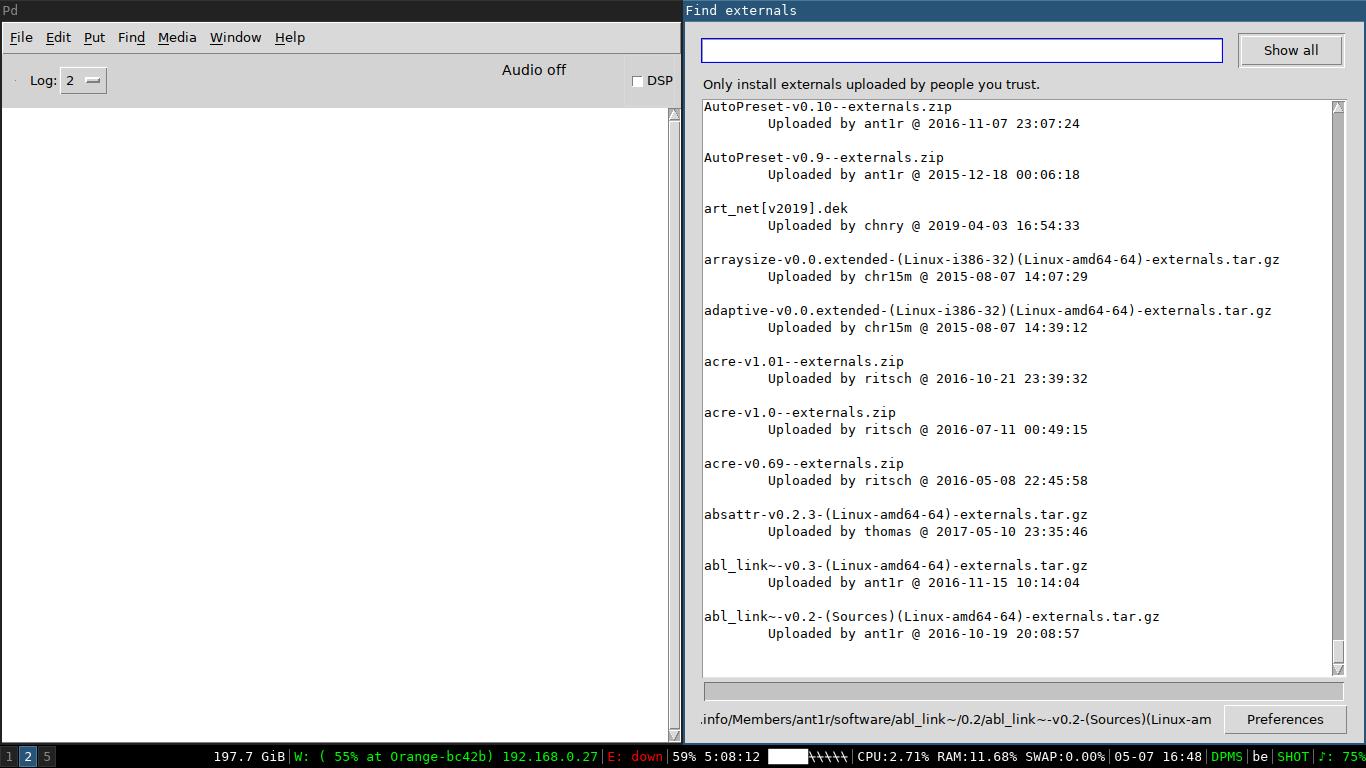Click 'Uploaded by thomas @ 2017-05-10' line
This screenshot has width=1366, height=768.
click(928, 532)
